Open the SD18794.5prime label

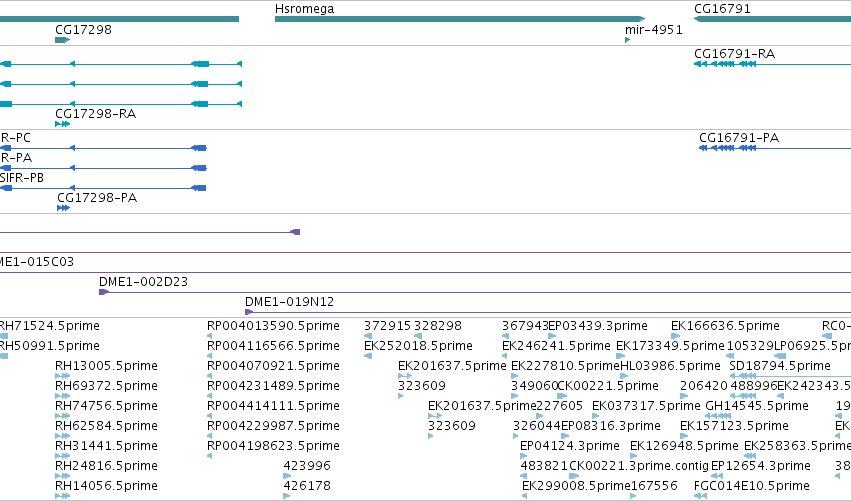click(780, 366)
